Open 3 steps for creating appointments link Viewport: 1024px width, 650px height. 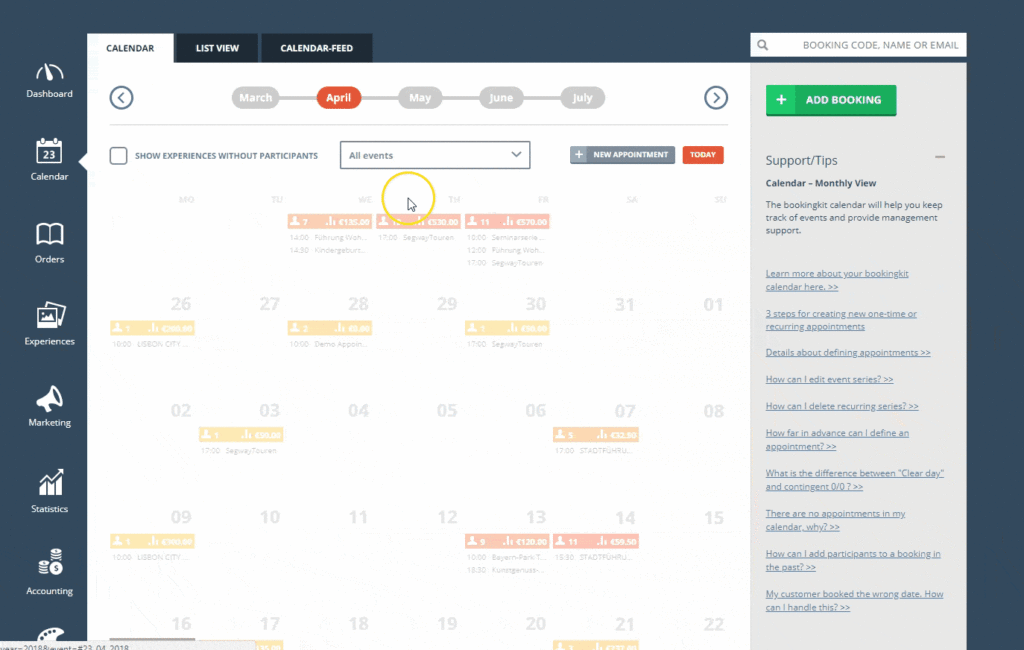coord(841,320)
